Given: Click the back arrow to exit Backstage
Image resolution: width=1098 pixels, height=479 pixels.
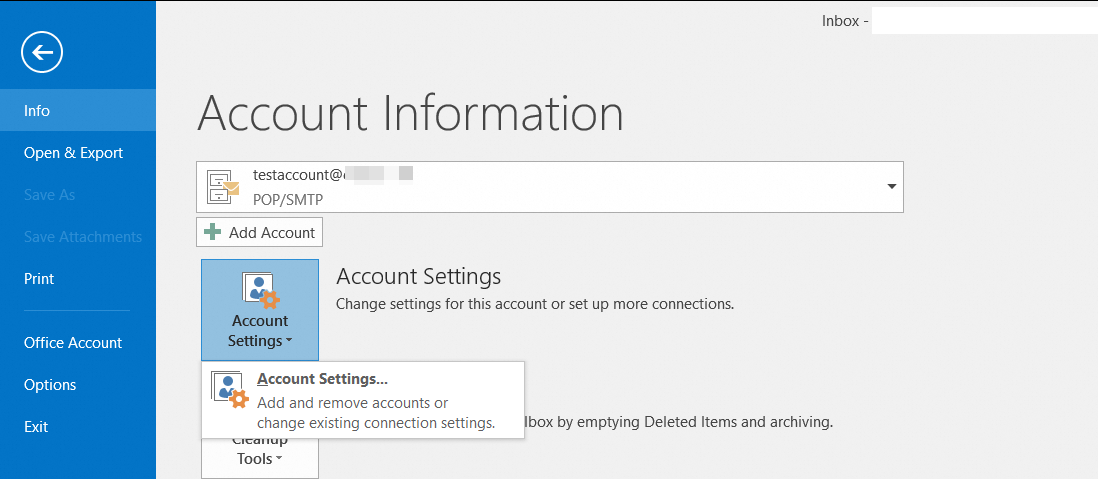Looking at the screenshot, I should tap(42, 52).
